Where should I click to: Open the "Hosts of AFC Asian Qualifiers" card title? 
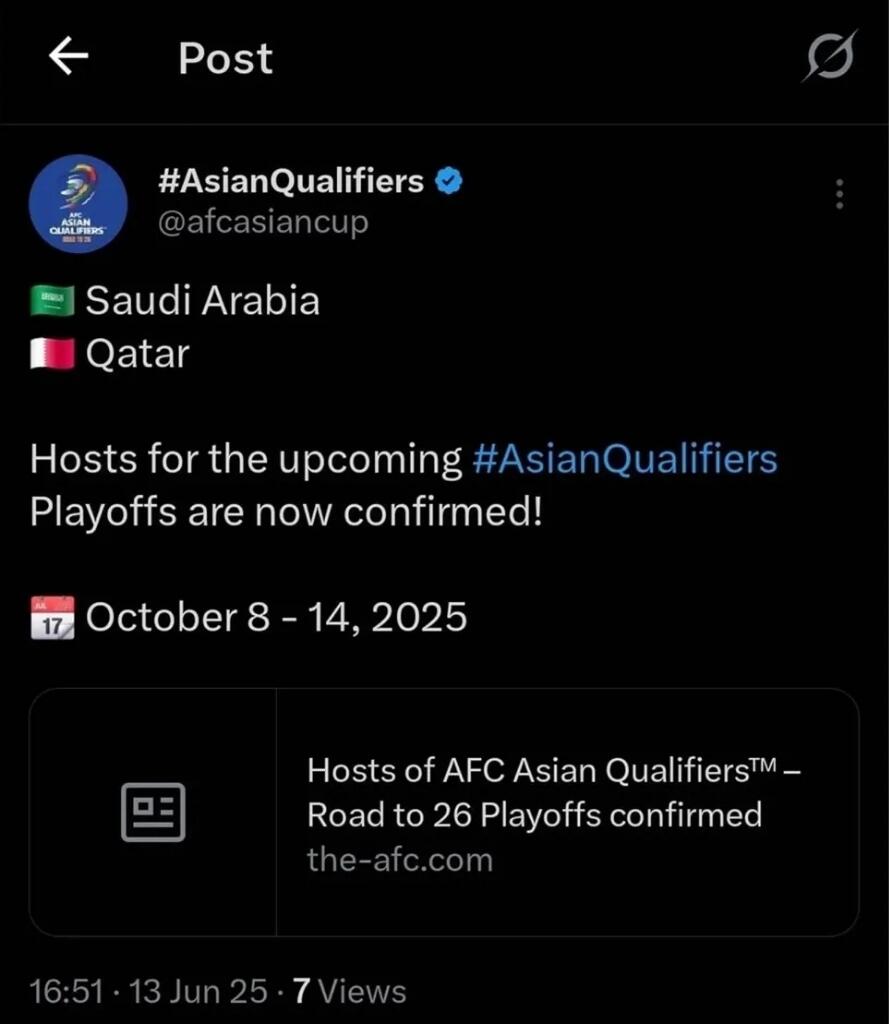(x=554, y=792)
